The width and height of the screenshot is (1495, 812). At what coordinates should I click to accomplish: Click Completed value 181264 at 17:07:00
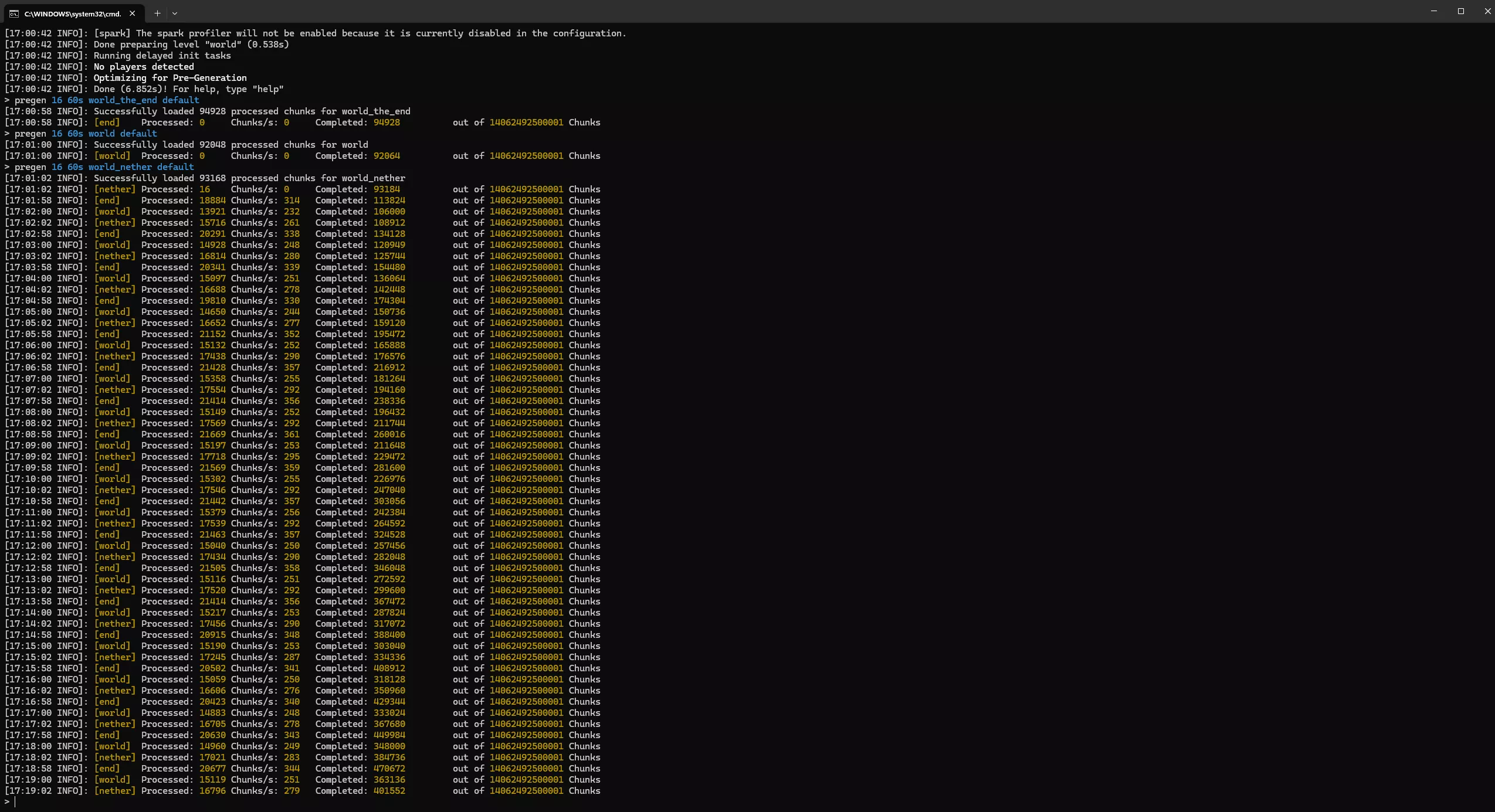389,379
